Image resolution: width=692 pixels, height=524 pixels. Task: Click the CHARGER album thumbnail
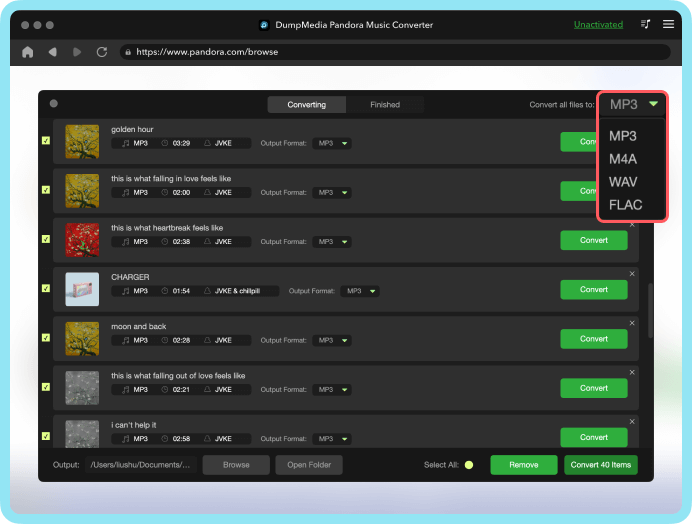[82, 289]
